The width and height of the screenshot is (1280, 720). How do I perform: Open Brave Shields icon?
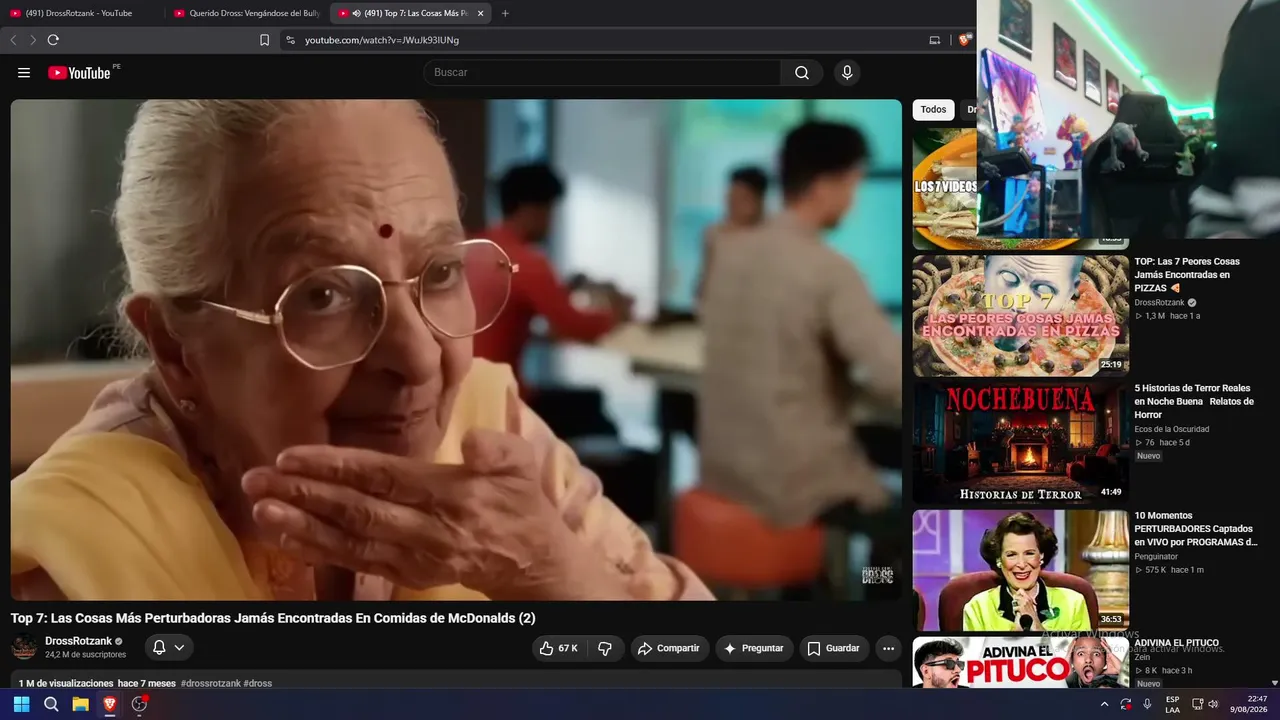[x=964, y=40]
